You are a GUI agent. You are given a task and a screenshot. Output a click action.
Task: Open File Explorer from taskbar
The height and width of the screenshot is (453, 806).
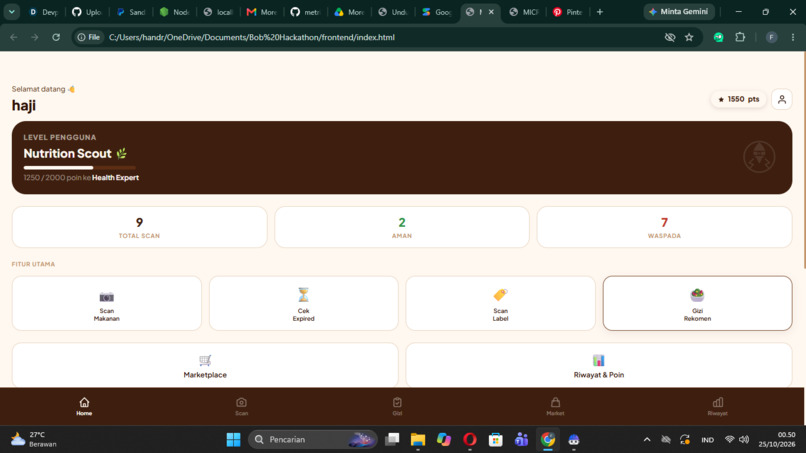(x=418, y=440)
